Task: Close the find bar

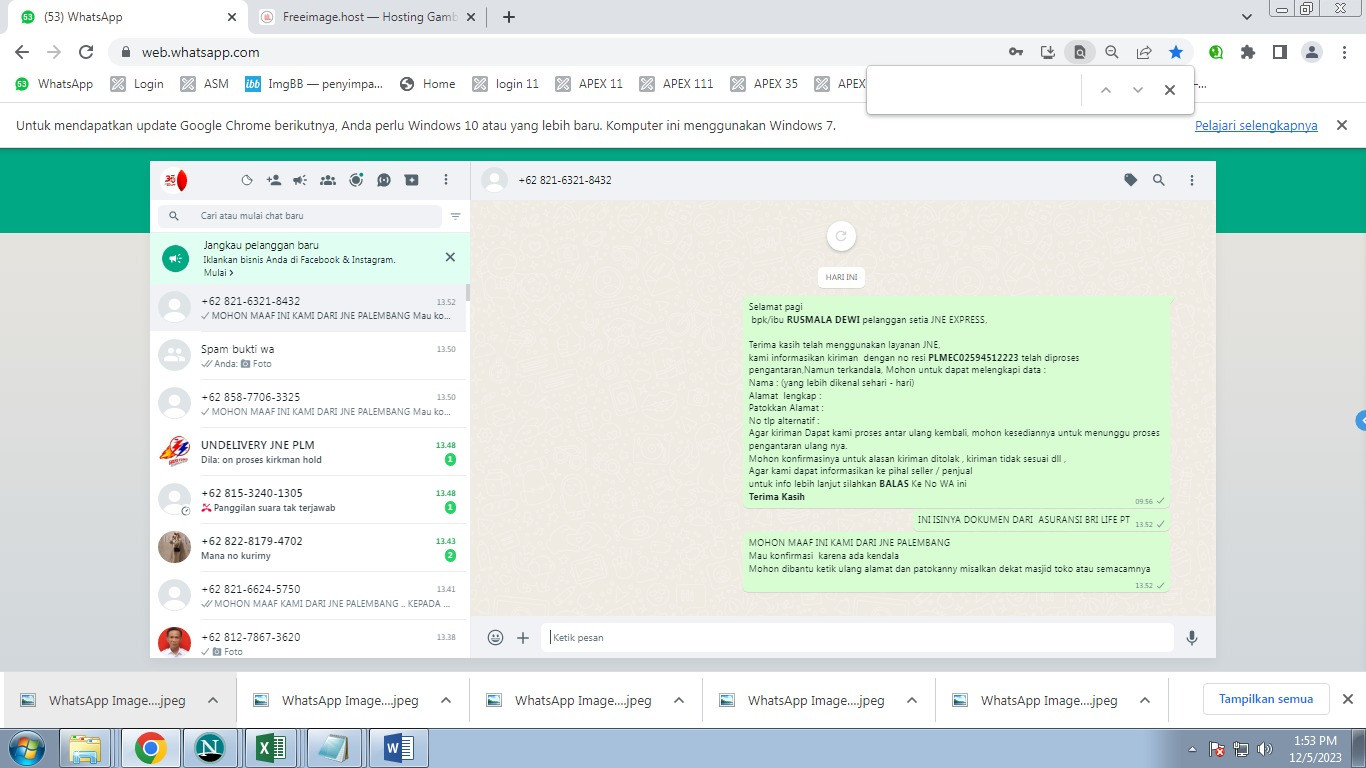Action: pos(1169,90)
